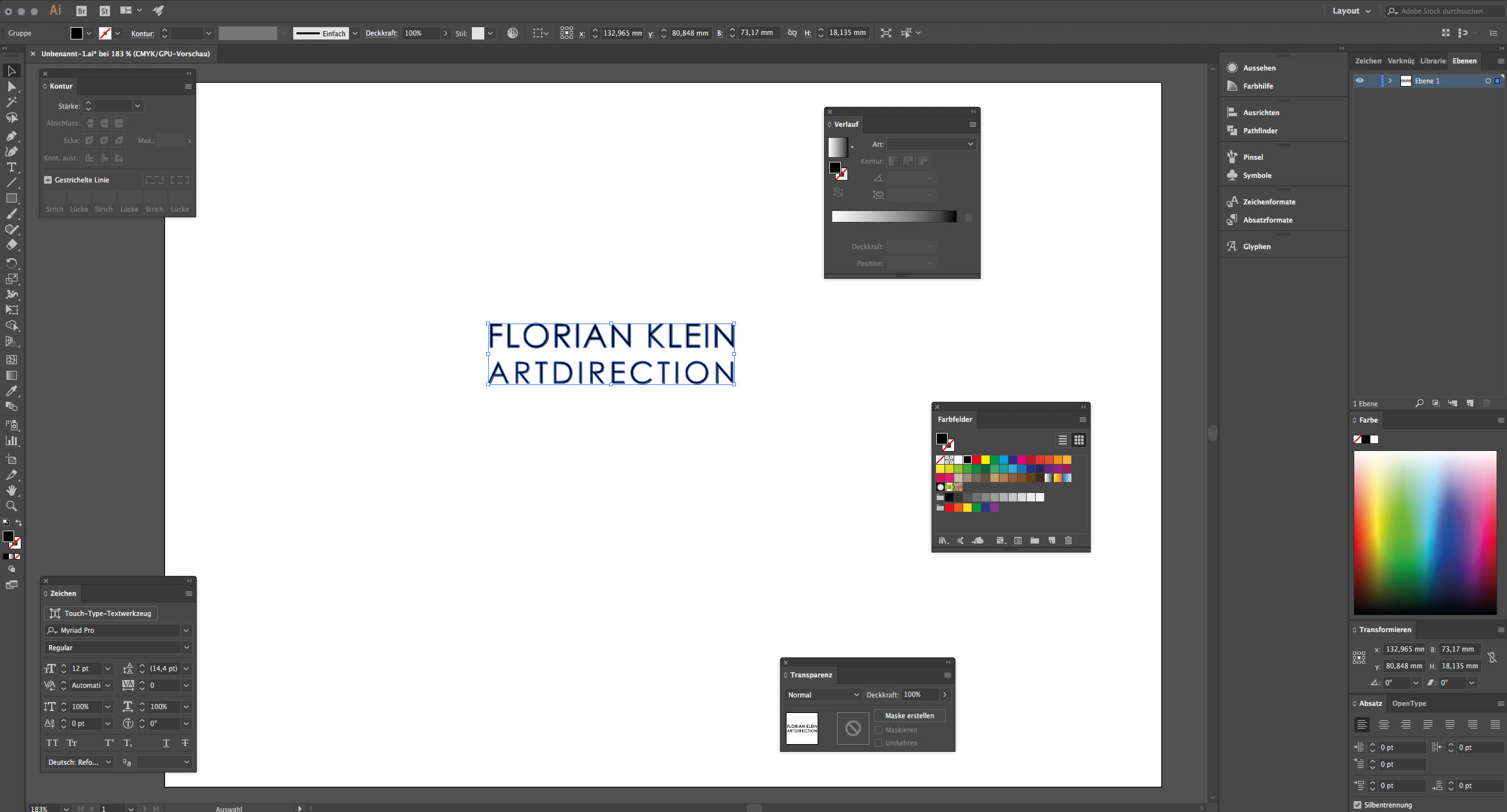Open blend mode Normal dropdown

click(x=823, y=695)
